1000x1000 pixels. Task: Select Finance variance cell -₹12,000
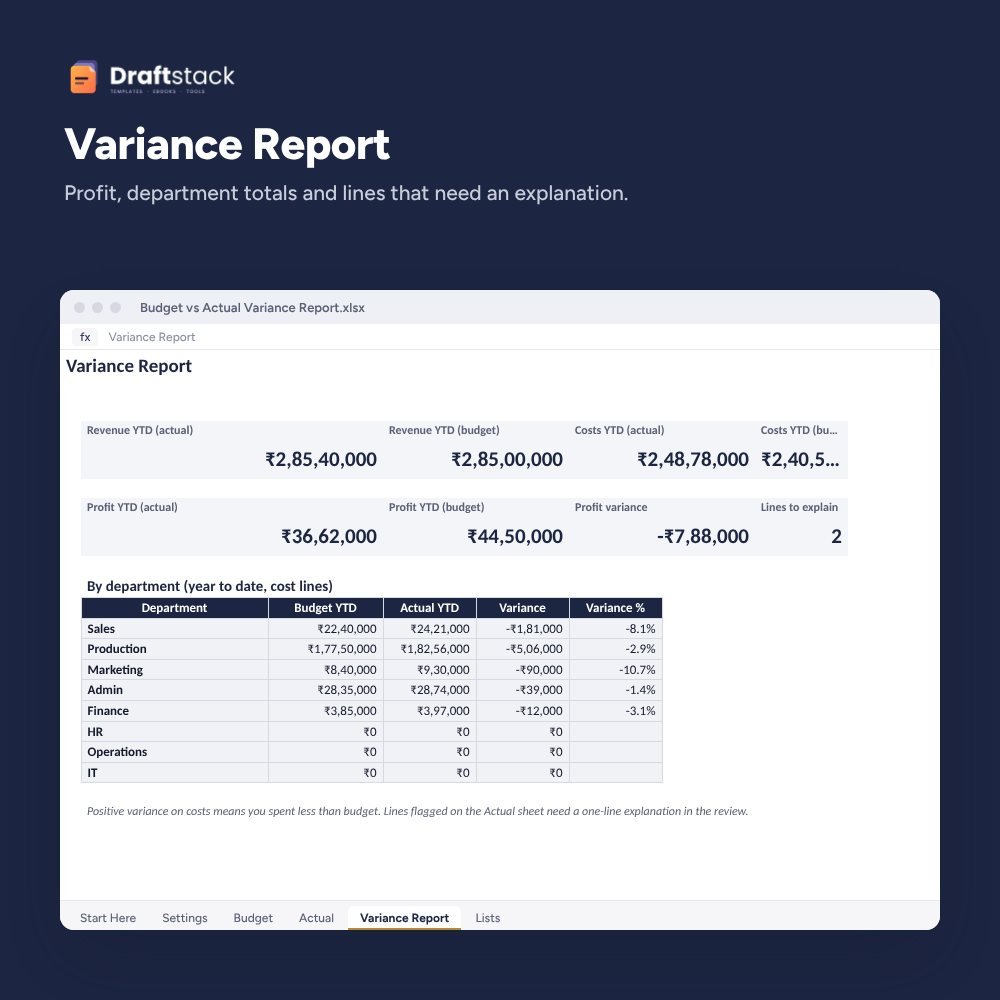click(x=522, y=711)
